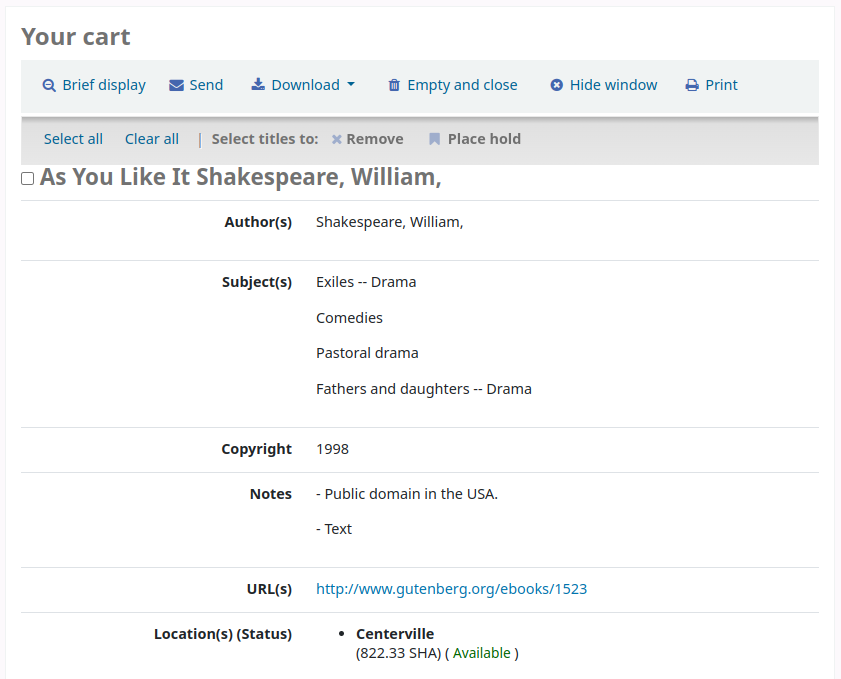Choose Empty and close from the toolbar
Screen dimensions: 841x679
pyautogui.click(x=452, y=85)
